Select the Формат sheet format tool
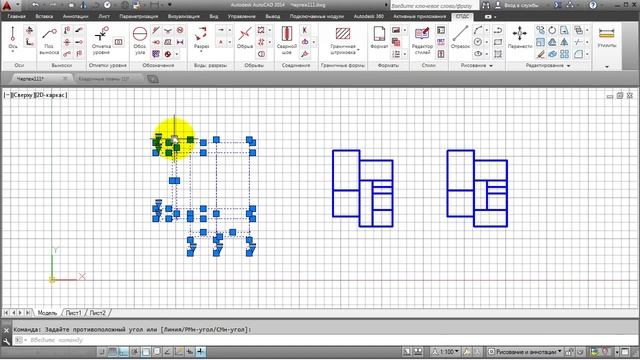 379,38
